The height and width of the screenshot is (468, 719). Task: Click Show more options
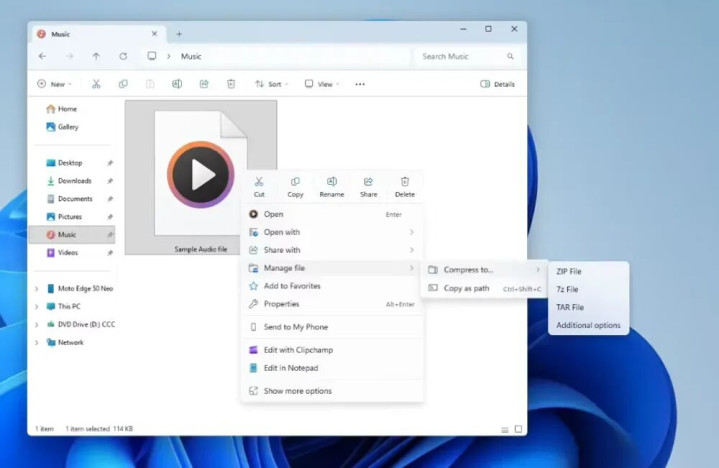point(297,391)
